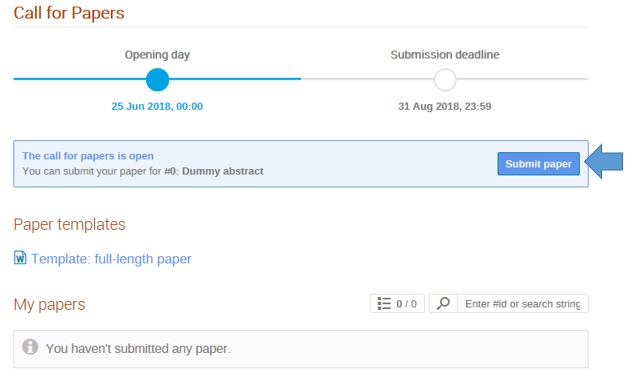The height and width of the screenshot is (379, 633).
Task: Select the Submission deadline timeline marker
Action: tap(445, 80)
